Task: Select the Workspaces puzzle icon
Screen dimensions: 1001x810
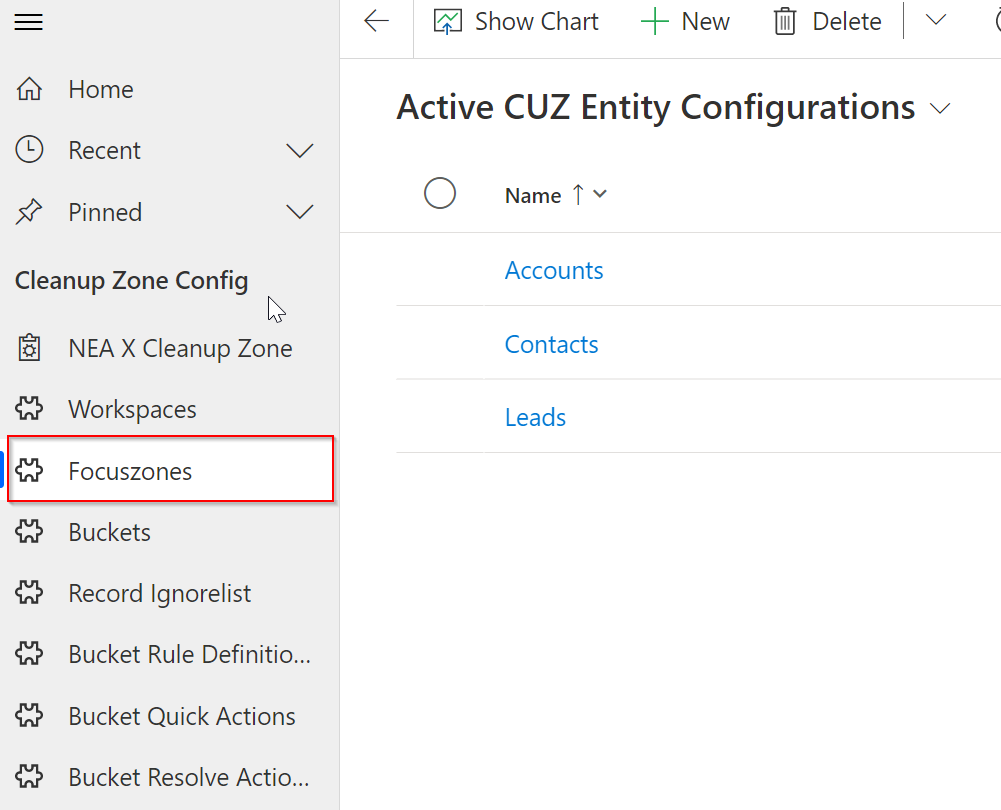Action: tap(29, 409)
